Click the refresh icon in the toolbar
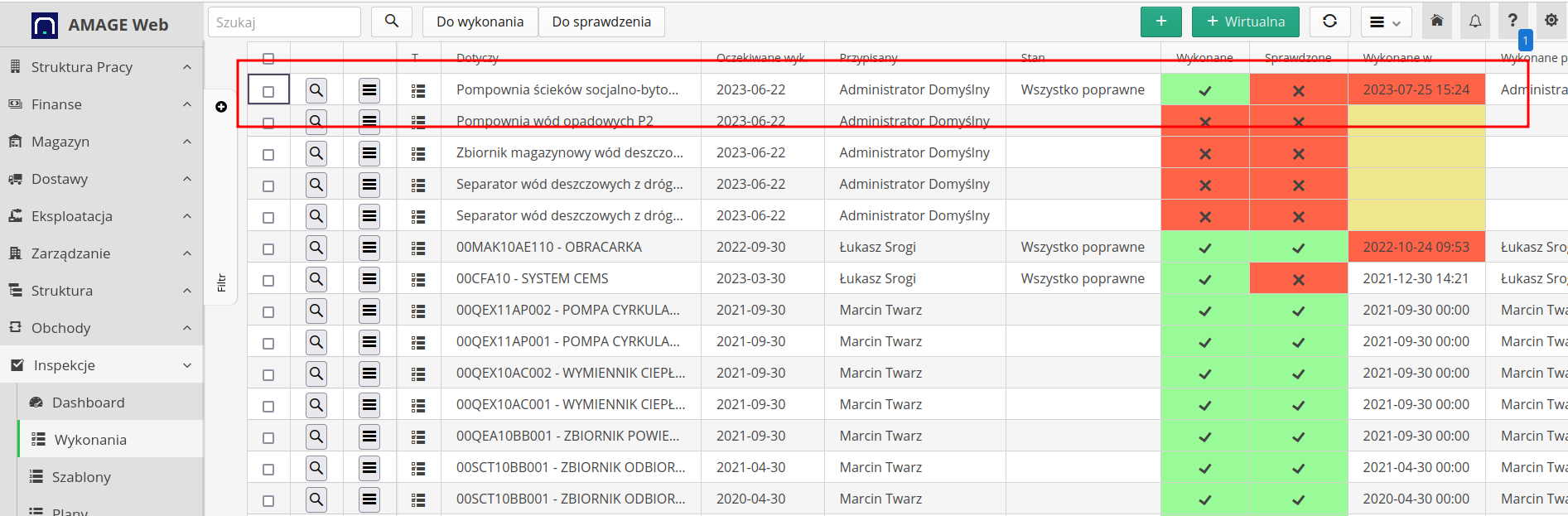The height and width of the screenshot is (516, 1568). (x=1329, y=22)
